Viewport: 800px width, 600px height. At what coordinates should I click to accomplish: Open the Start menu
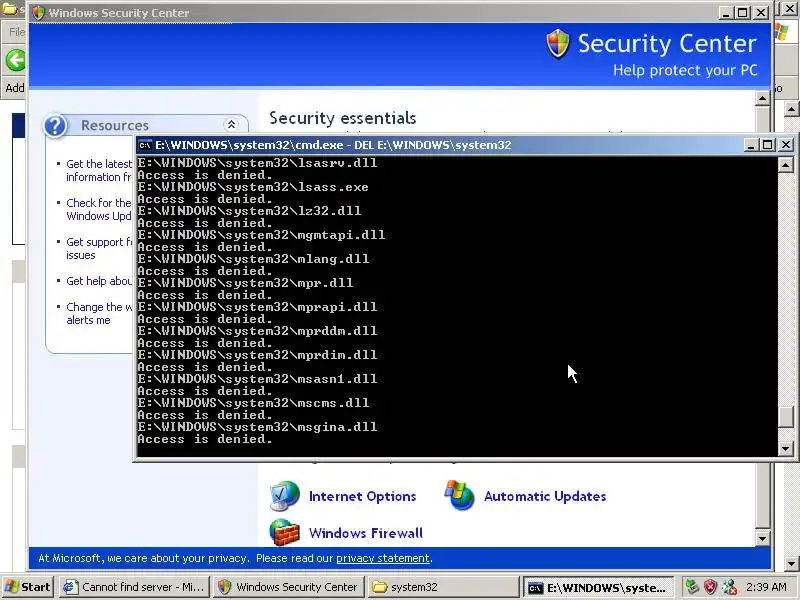pos(28,587)
